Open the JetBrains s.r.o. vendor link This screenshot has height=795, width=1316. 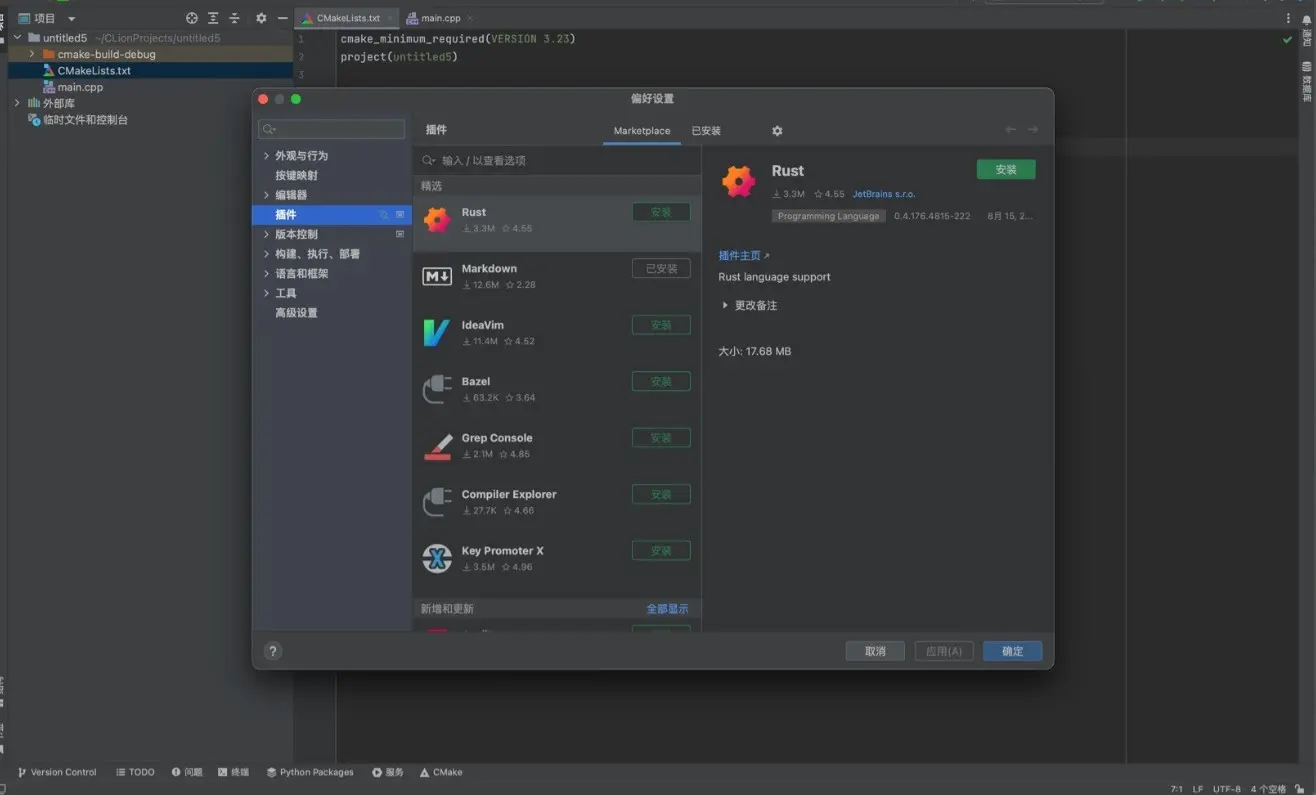(x=884, y=194)
